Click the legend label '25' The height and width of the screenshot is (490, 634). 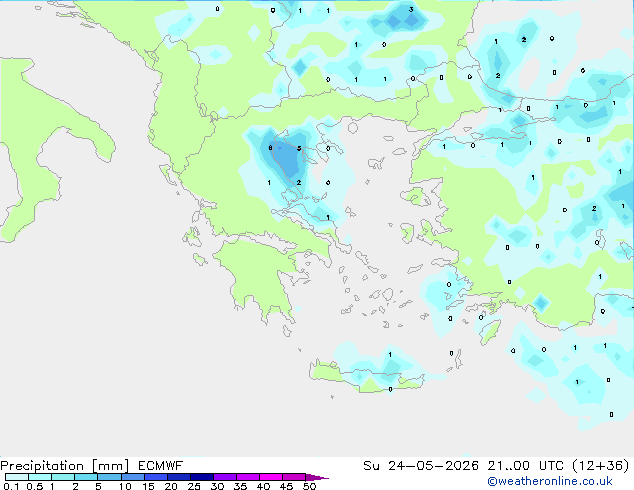coord(194,486)
